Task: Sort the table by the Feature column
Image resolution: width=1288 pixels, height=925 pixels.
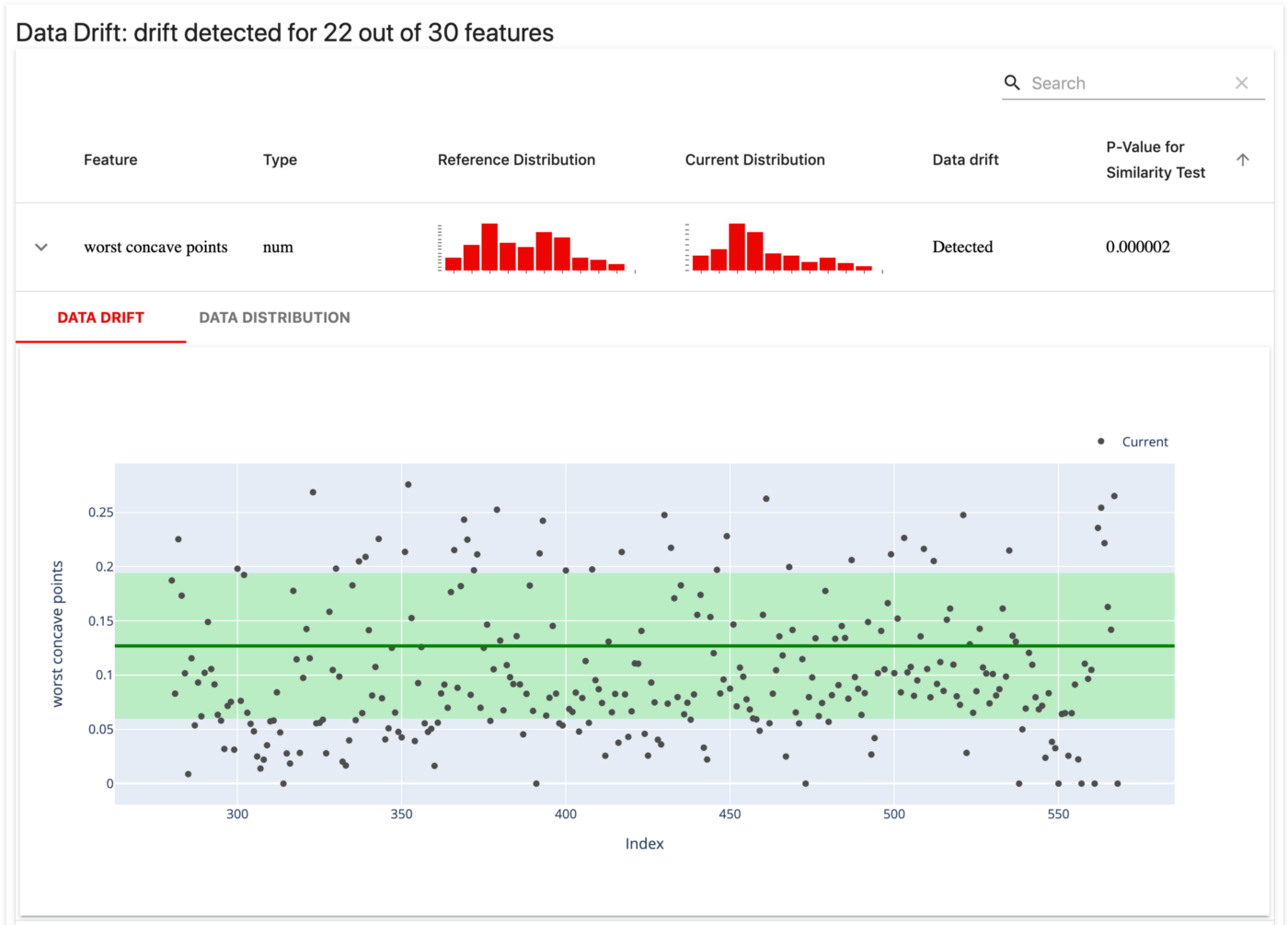Action: click(110, 159)
